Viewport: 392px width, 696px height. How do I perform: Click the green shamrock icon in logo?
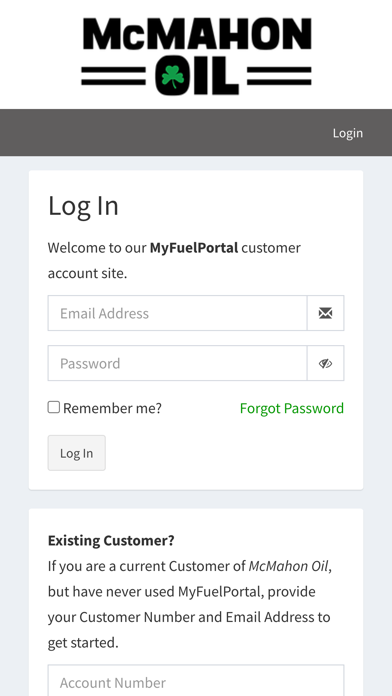pos(172,76)
